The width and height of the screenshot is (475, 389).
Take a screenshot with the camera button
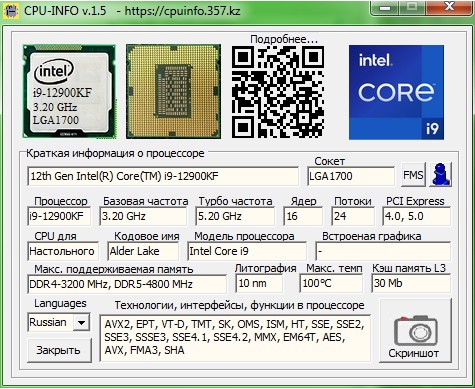[x=415, y=330]
